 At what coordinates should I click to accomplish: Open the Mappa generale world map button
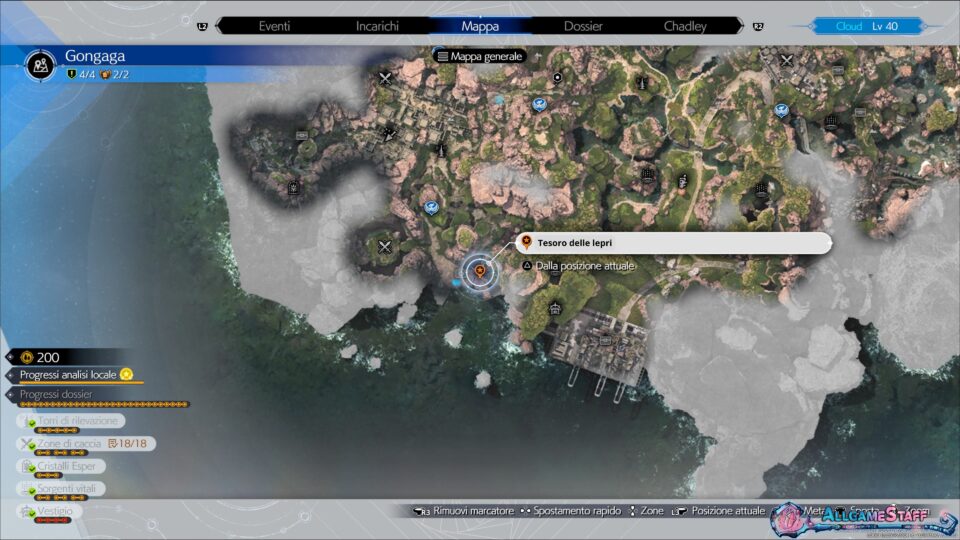[x=480, y=56]
